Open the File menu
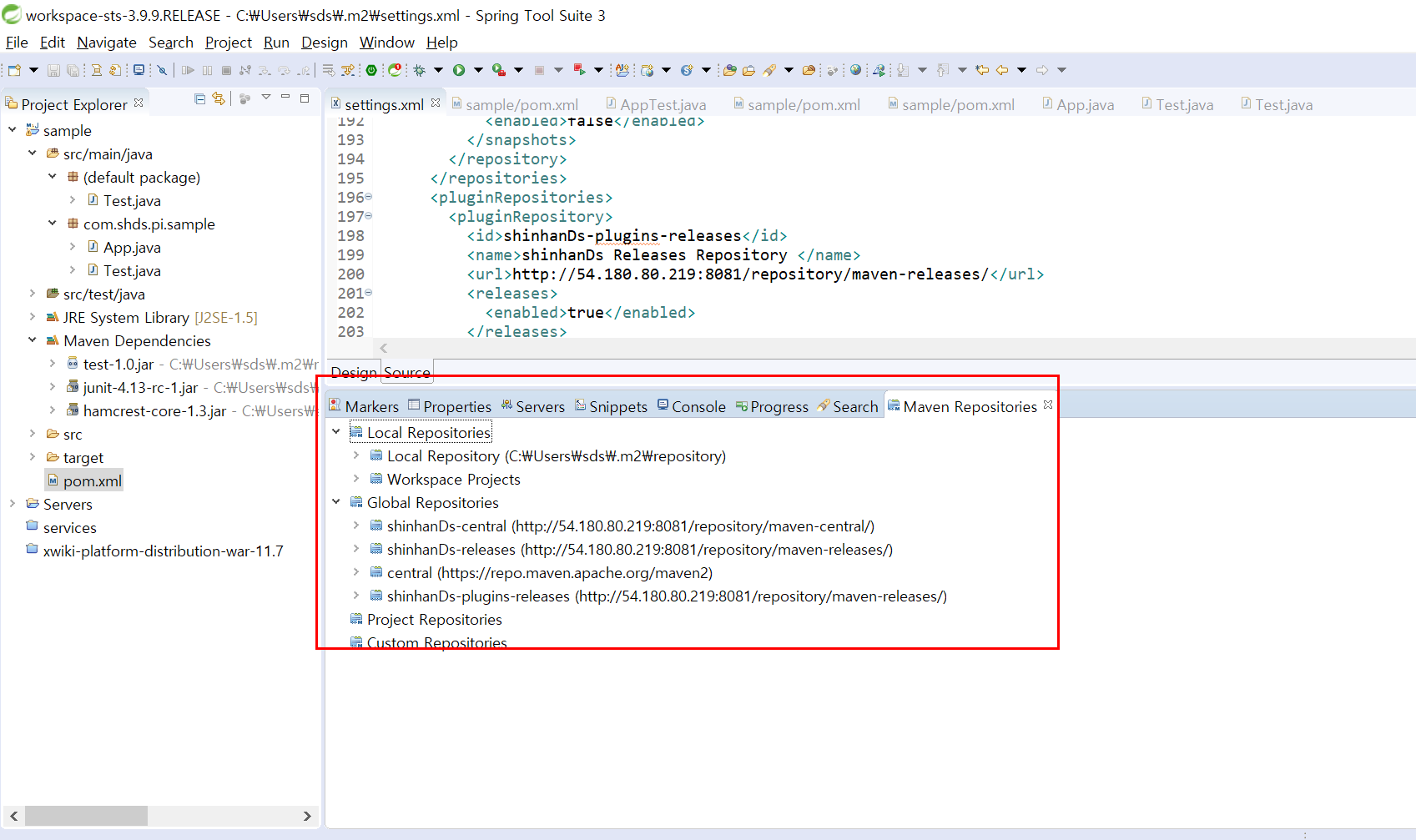The width and height of the screenshot is (1416, 840). point(17,43)
